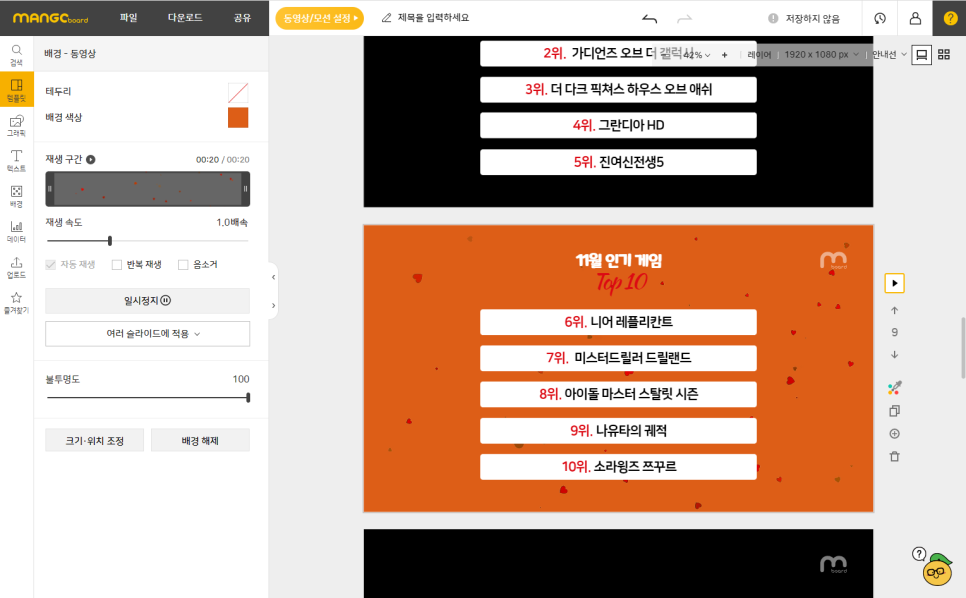
Task: Open the 데이터 chart data panel
Action: tap(17, 232)
